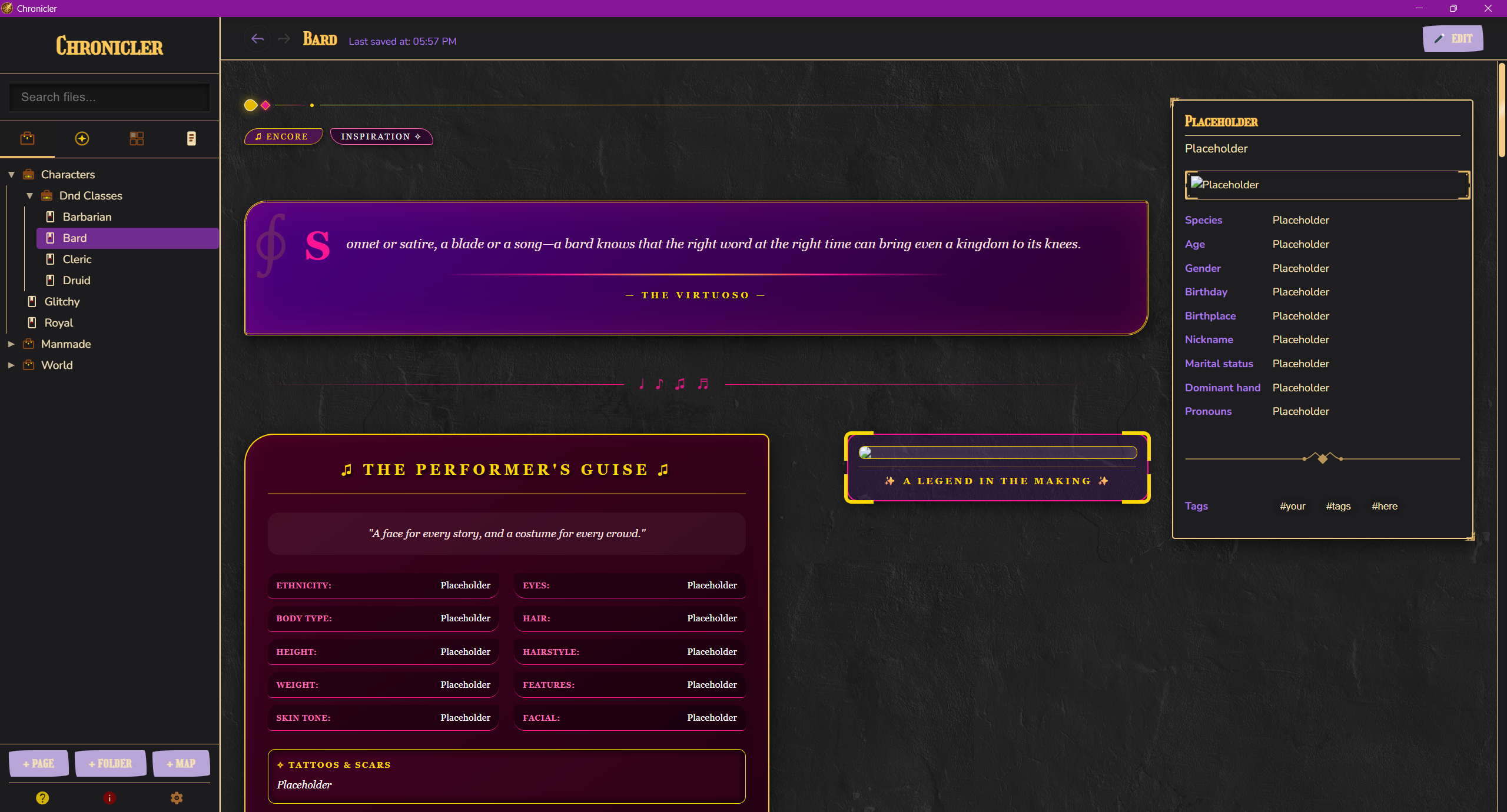Open the compass star sidebar tab
Viewport: 1507px width, 812px height.
(82, 138)
